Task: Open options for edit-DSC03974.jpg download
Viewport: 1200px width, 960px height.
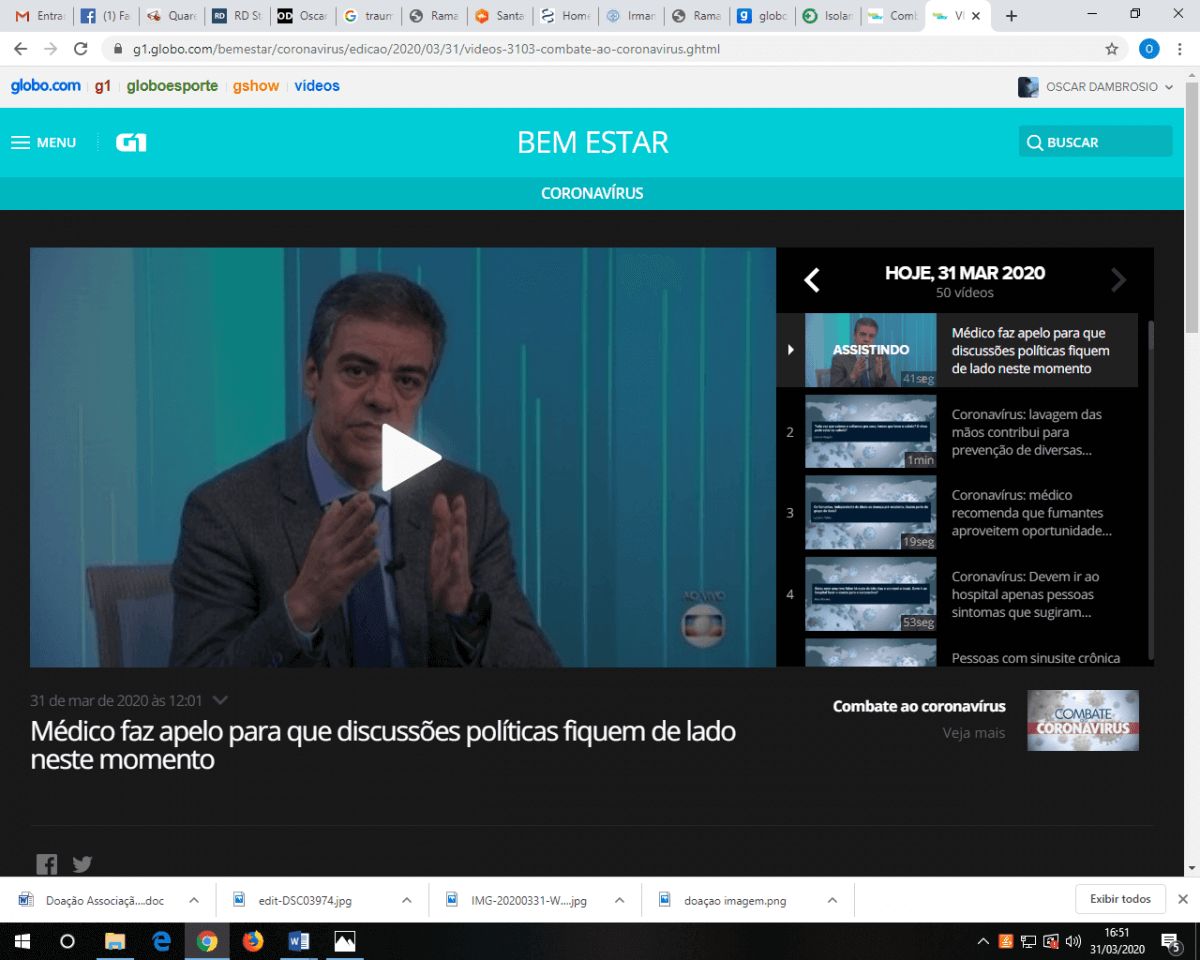Action: 407,900
